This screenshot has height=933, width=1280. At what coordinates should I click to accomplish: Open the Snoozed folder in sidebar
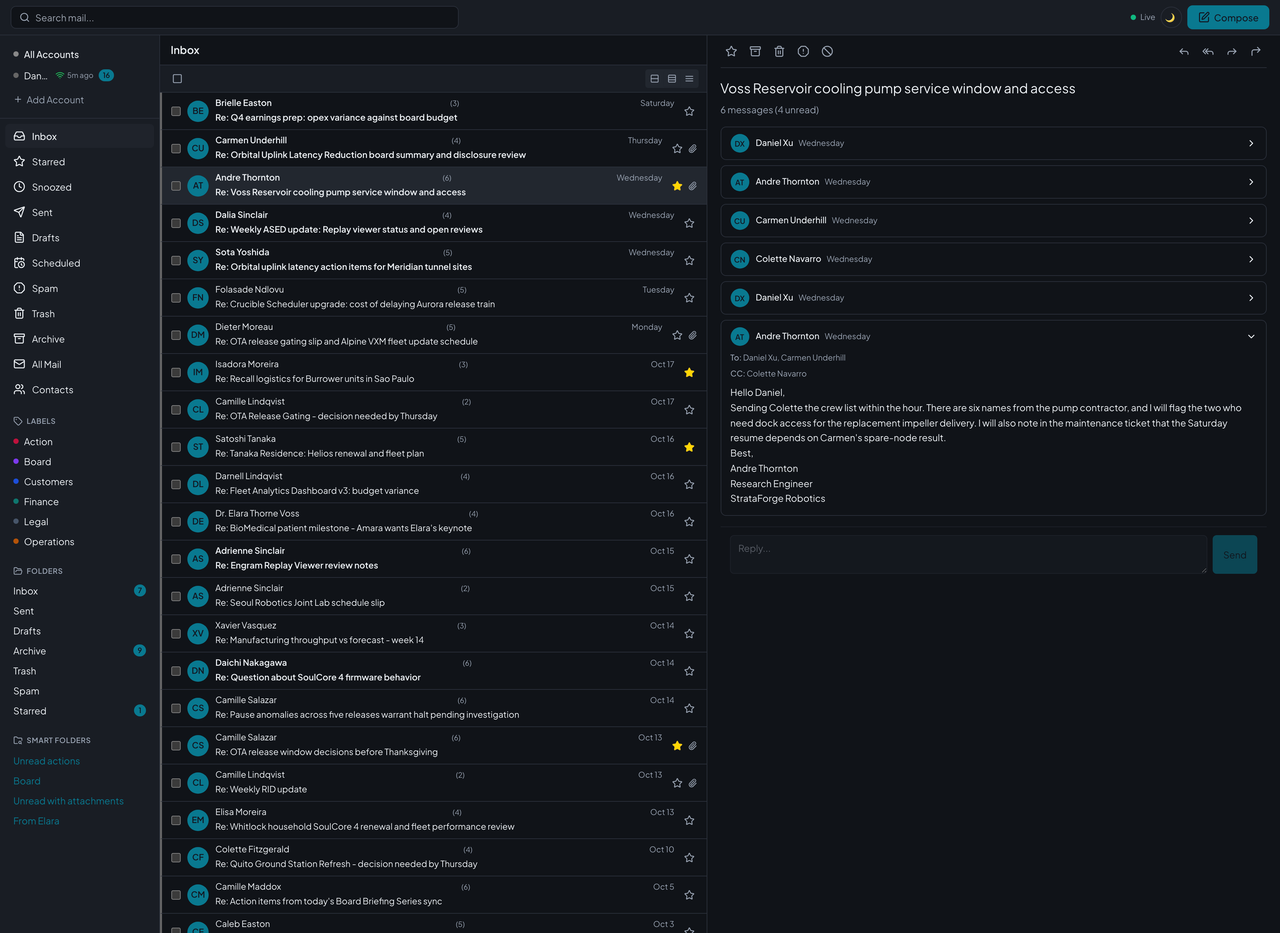(x=80, y=187)
